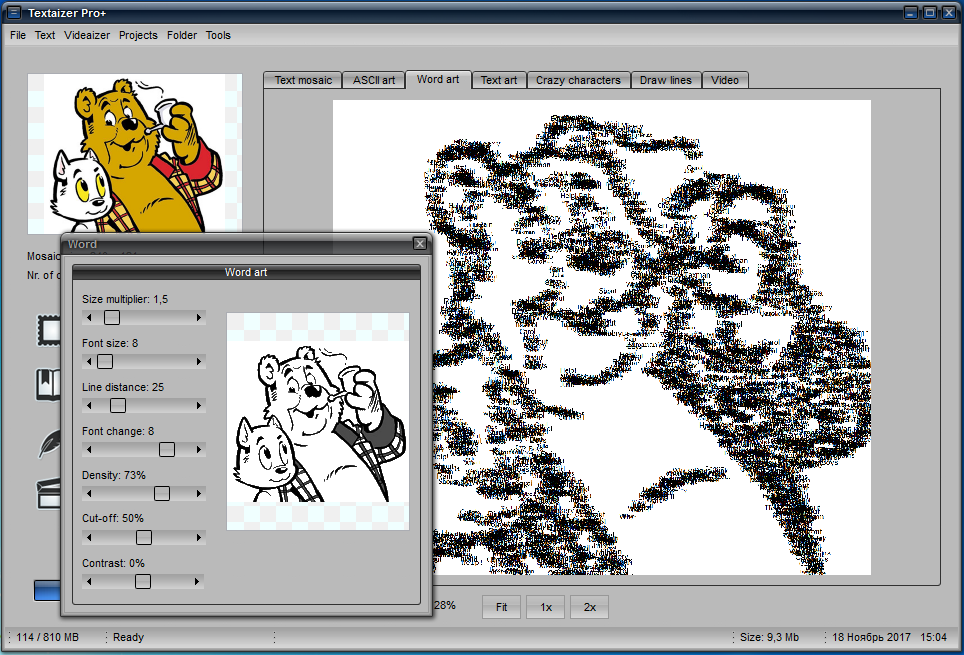Open the Videaizer menu

pyautogui.click(x=87, y=35)
